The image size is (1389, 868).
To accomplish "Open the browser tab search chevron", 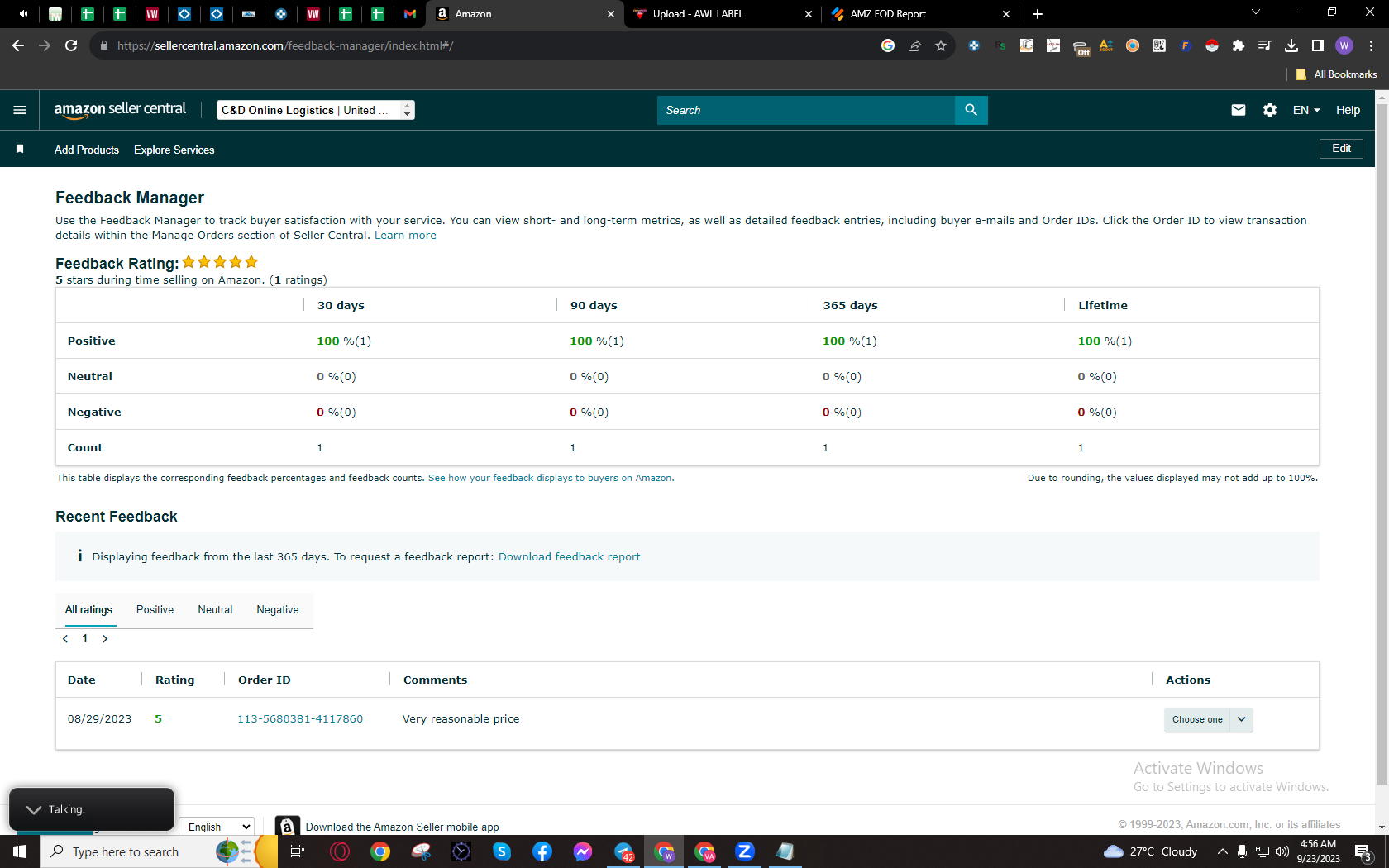I will tap(1255, 12).
